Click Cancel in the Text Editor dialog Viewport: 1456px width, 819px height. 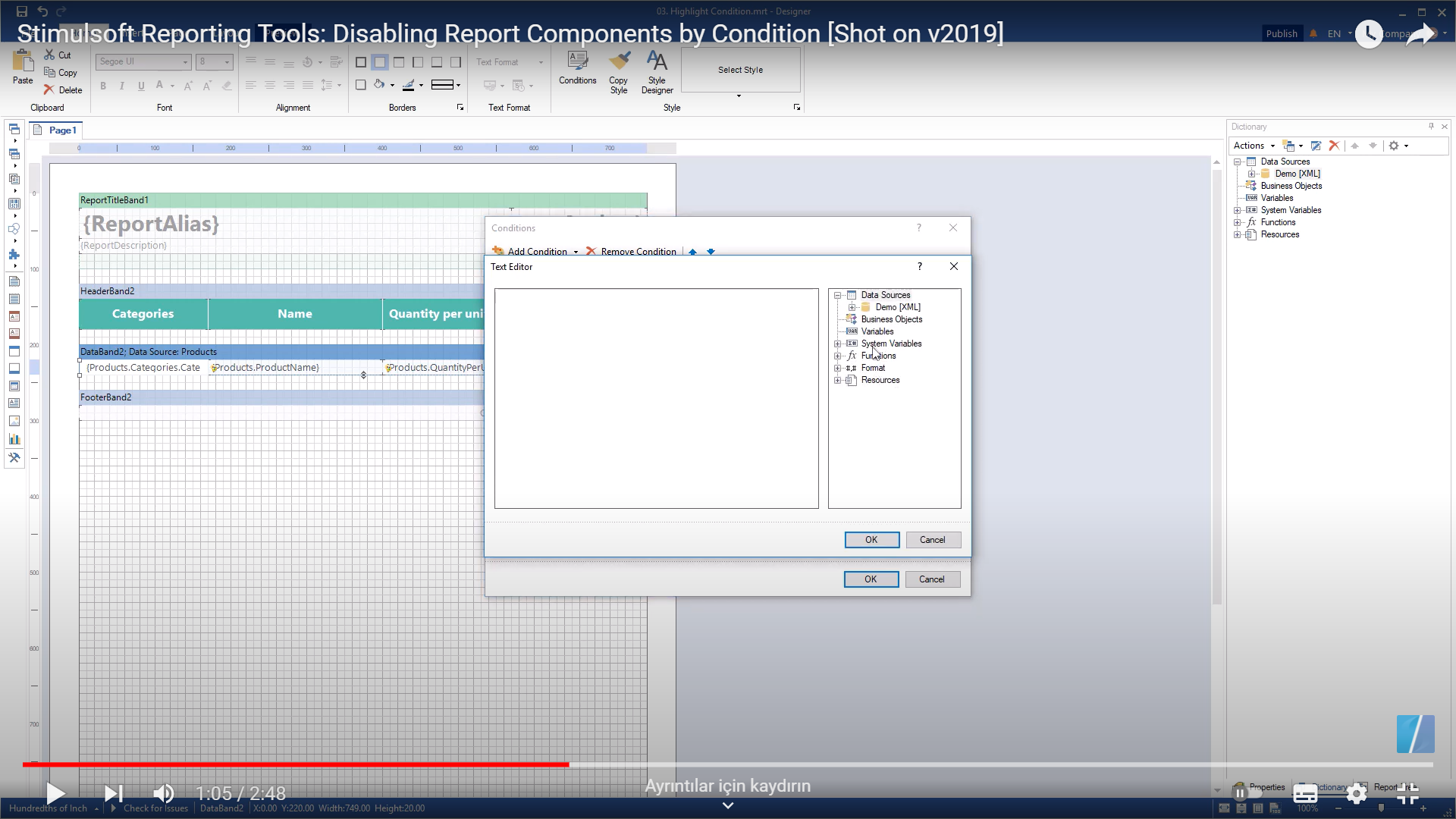(933, 540)
